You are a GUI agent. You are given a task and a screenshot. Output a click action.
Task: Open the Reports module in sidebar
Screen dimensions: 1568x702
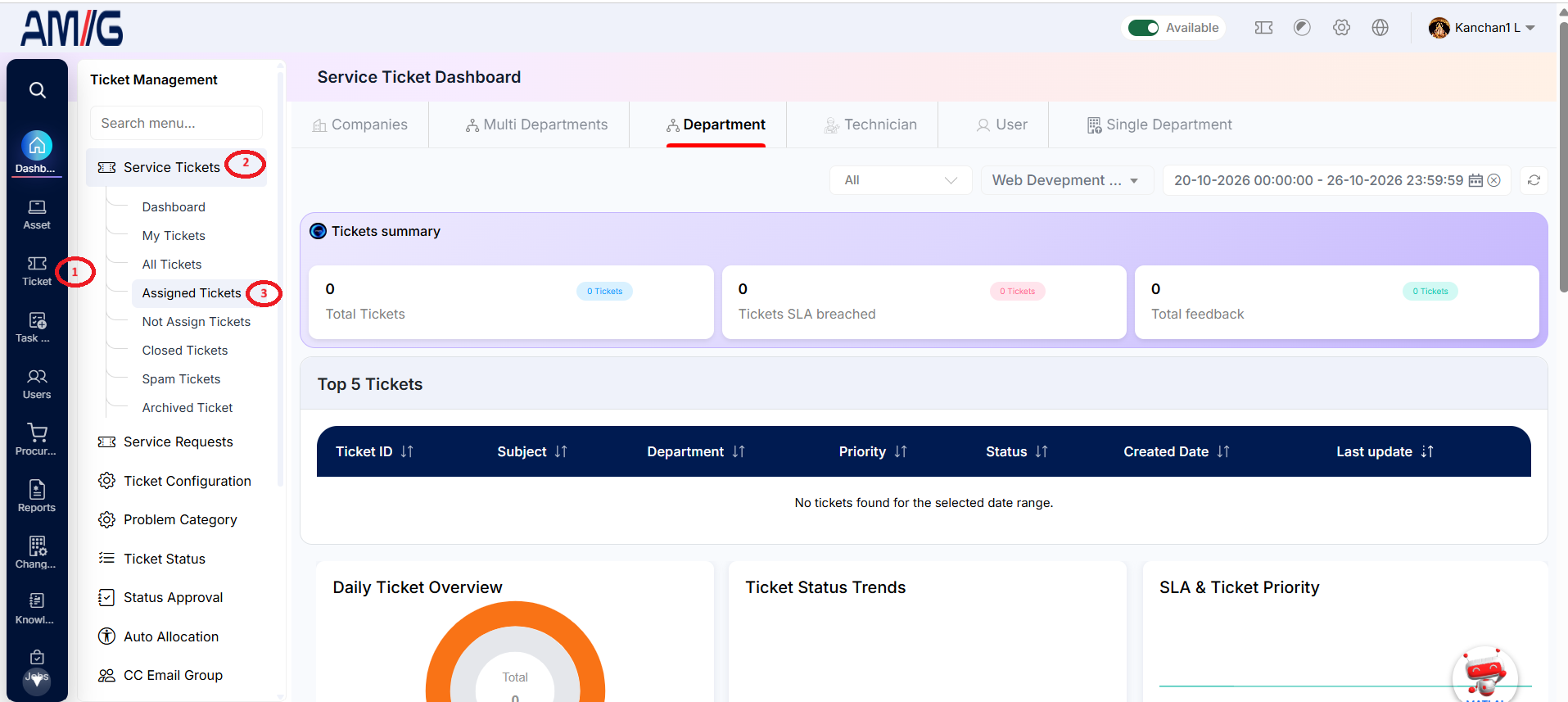37,497
